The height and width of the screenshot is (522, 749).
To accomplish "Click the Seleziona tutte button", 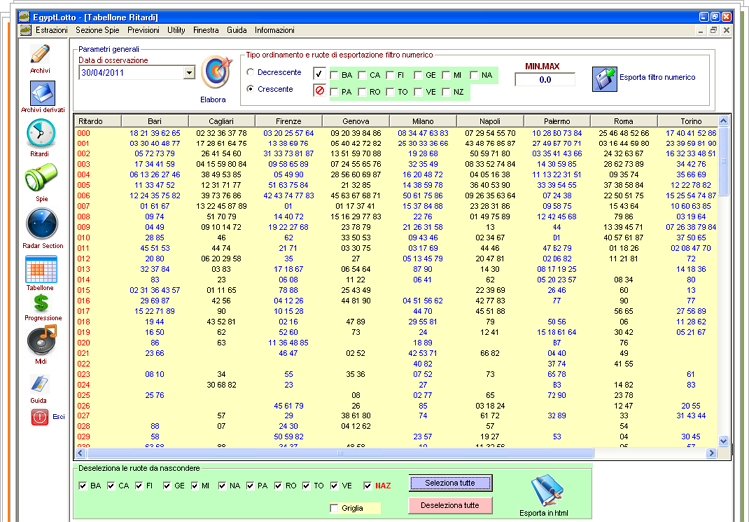I will point(450,483).
